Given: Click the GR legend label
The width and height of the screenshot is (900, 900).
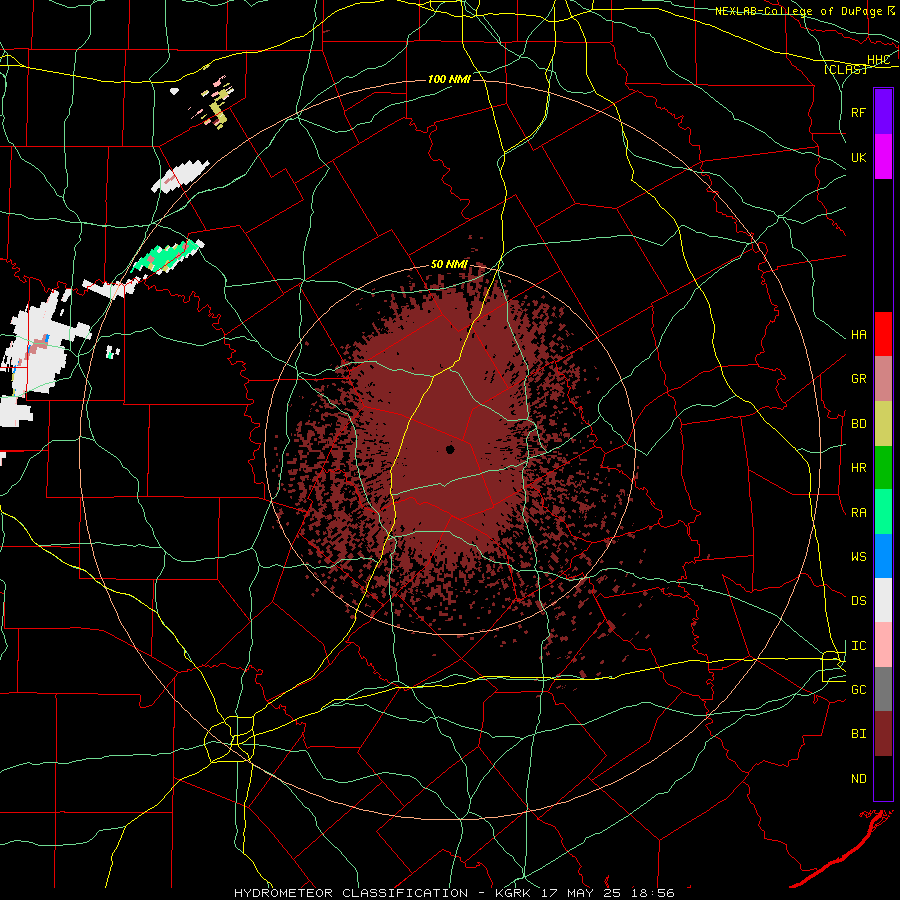Looking at the screenshot, I should click(858, 379).
